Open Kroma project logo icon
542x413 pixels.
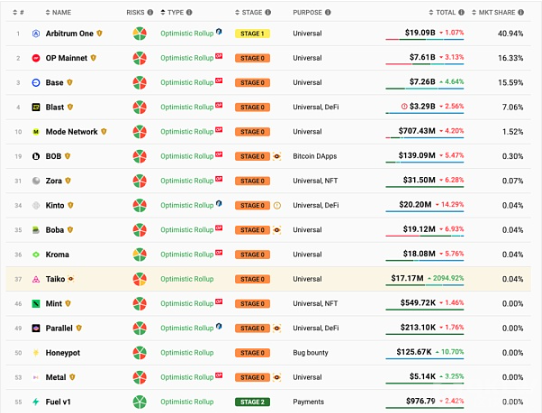pyautogui.click(x=36, y=255)
